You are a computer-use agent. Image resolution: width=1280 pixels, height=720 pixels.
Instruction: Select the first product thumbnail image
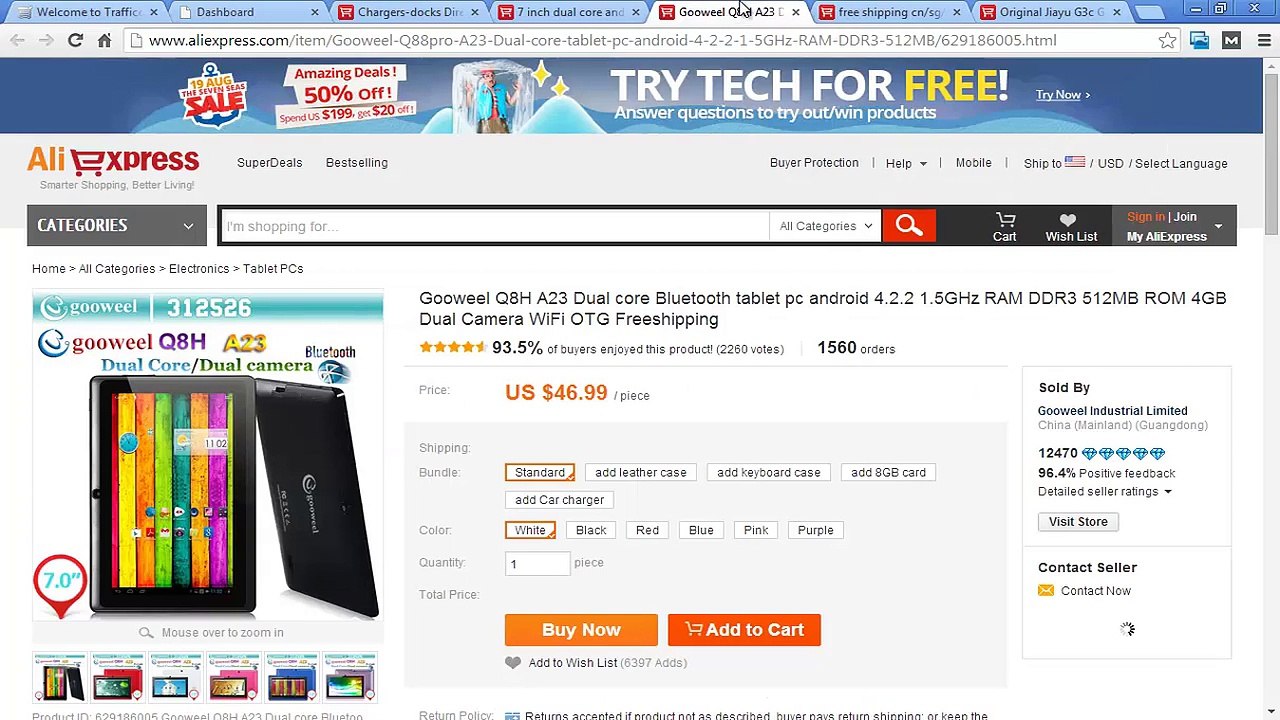[x=59, y=676]
